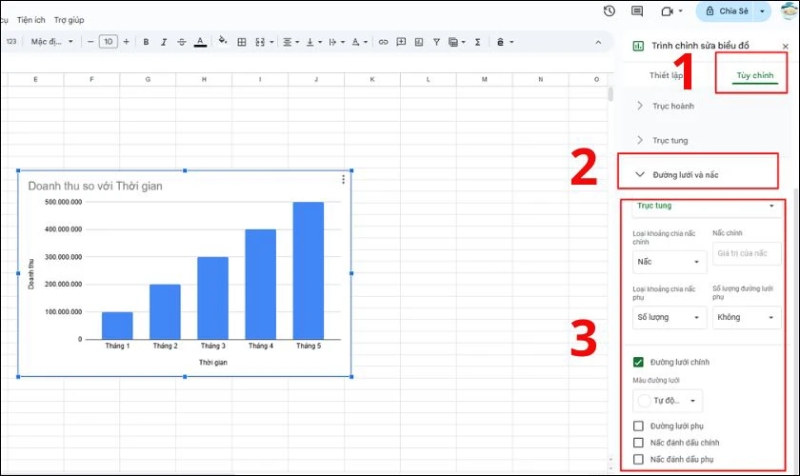800x476 pixels.
Task: Apply strikethrough formatting
Action: click(x=181, y=42)
